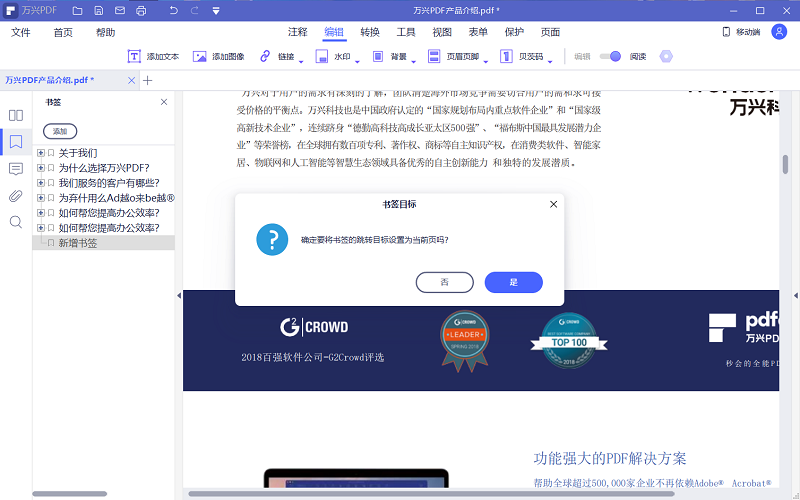Click the 水印 watermark icon
Viewport: 800px width, 500px height.
coord(321,56)
